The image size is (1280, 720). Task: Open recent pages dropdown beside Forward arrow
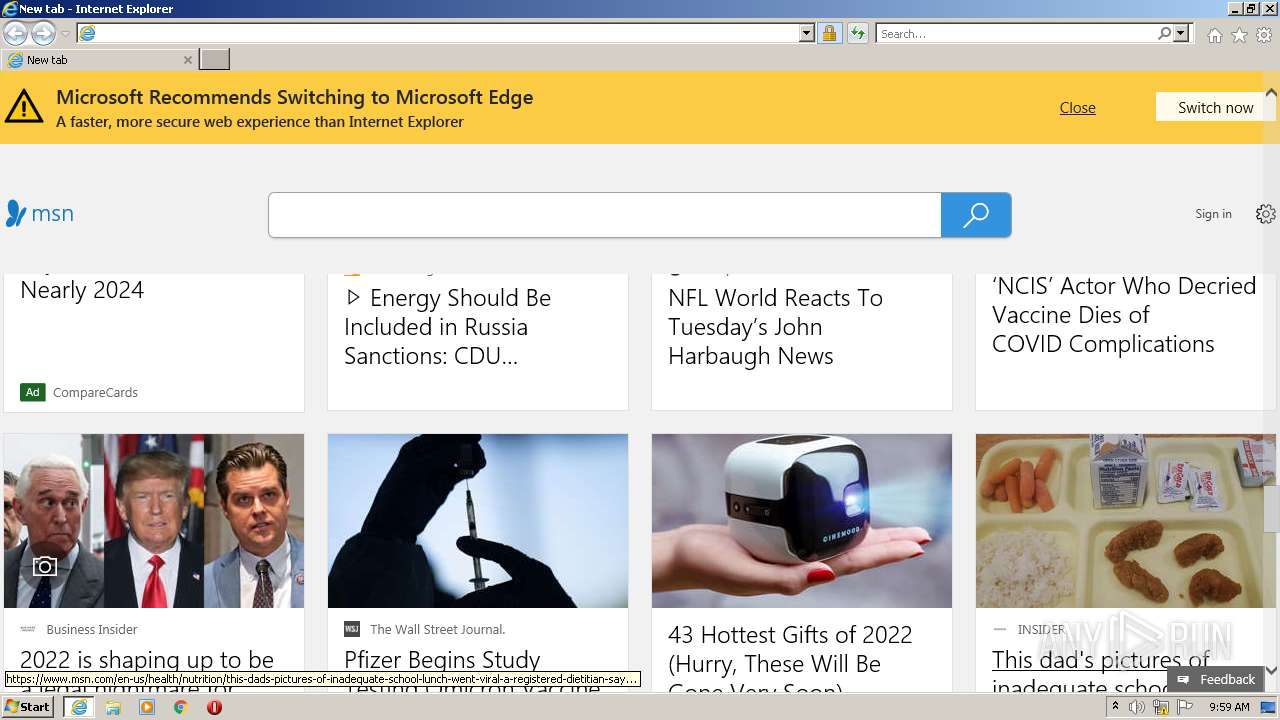click(65, 34)
